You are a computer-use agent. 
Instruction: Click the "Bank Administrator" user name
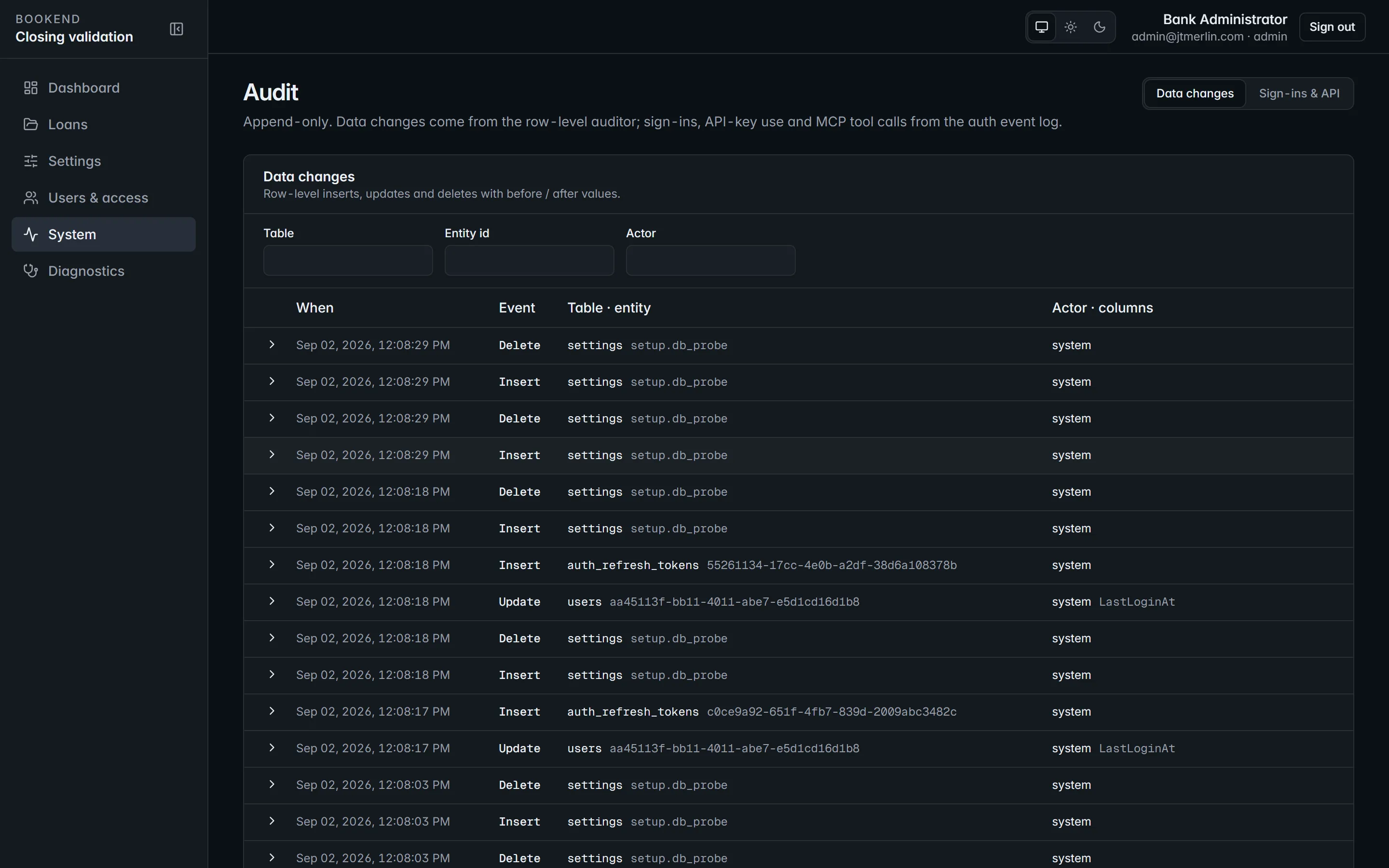pyautogui.click(x=1225, y=19)
